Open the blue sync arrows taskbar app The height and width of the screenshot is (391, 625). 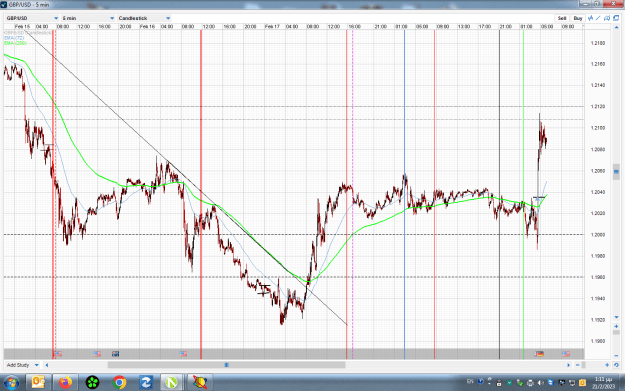[145, 383]
